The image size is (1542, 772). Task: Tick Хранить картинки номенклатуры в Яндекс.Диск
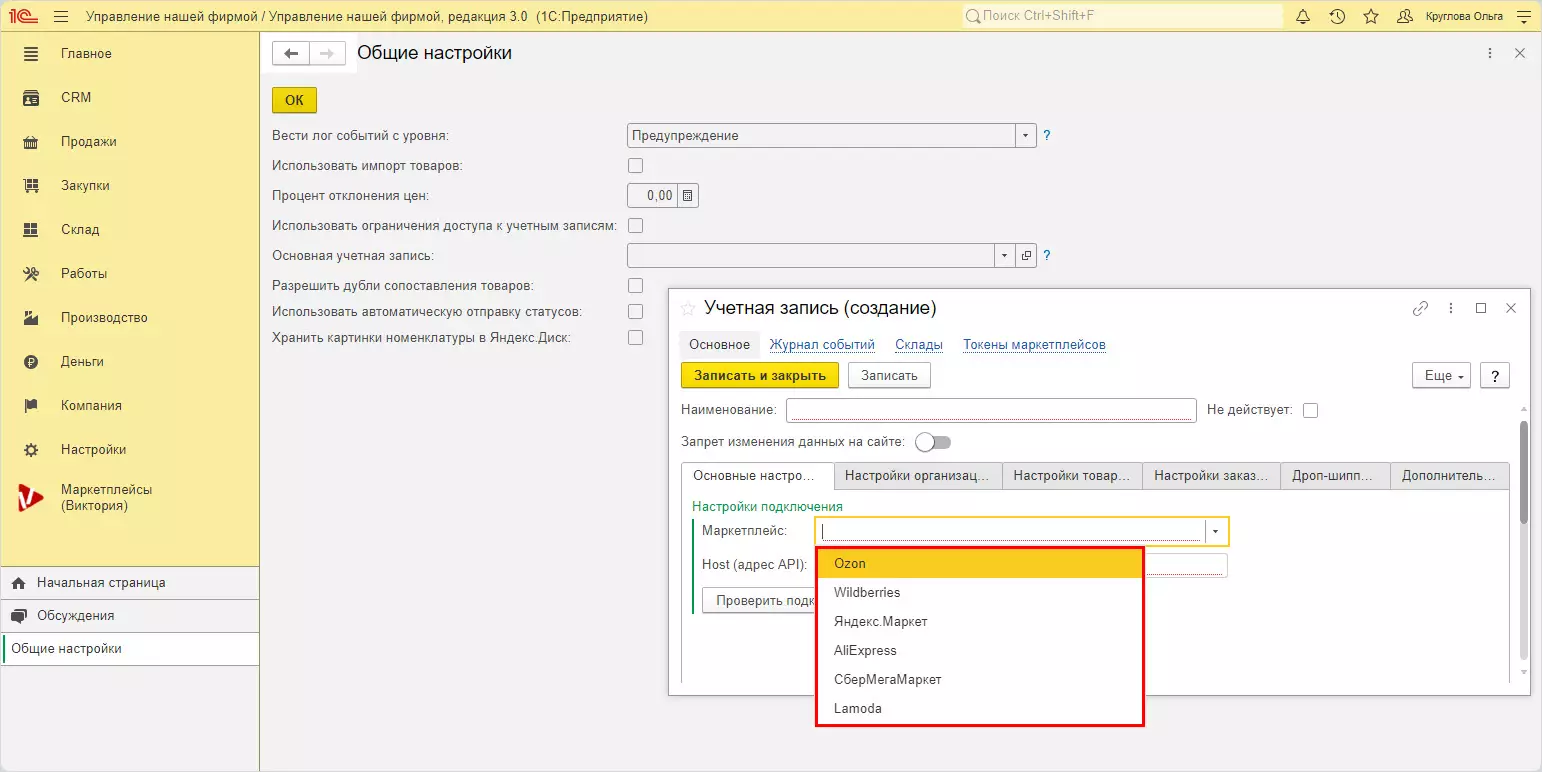635,338
